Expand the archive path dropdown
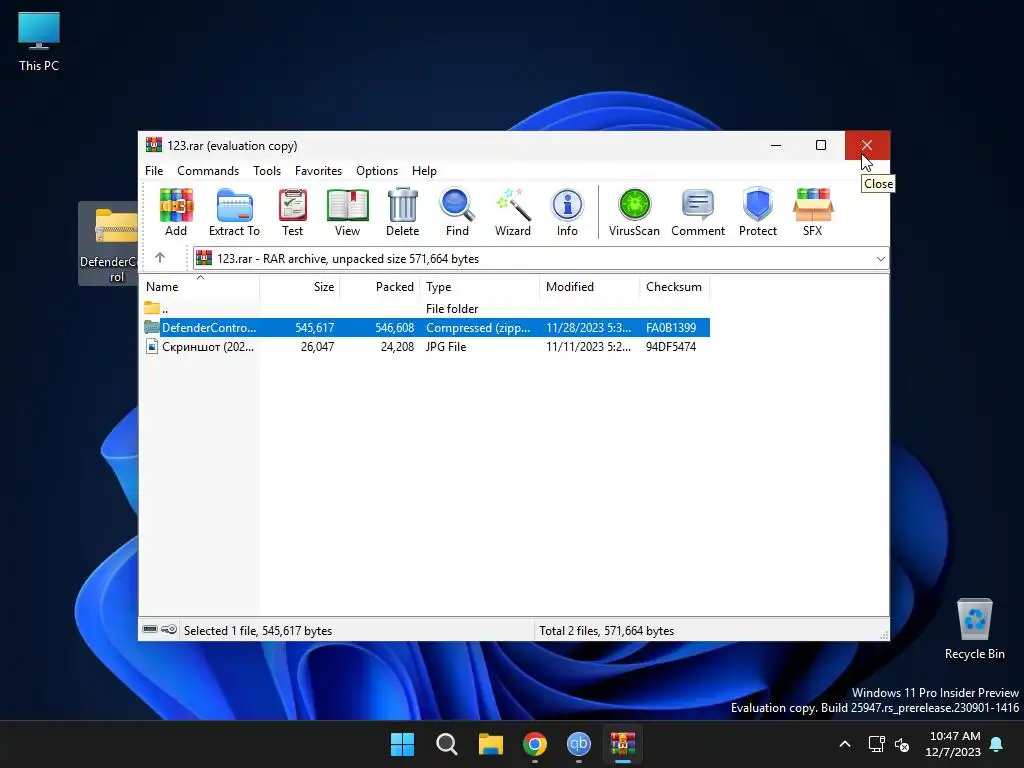Screen dimensions: 1024x768 coord(880,259)
